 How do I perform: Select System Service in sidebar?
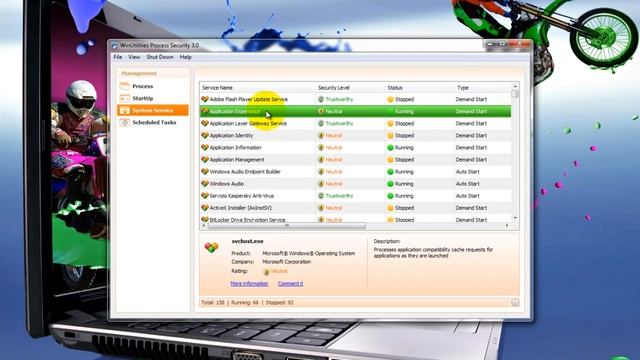(x=153, y=111)
